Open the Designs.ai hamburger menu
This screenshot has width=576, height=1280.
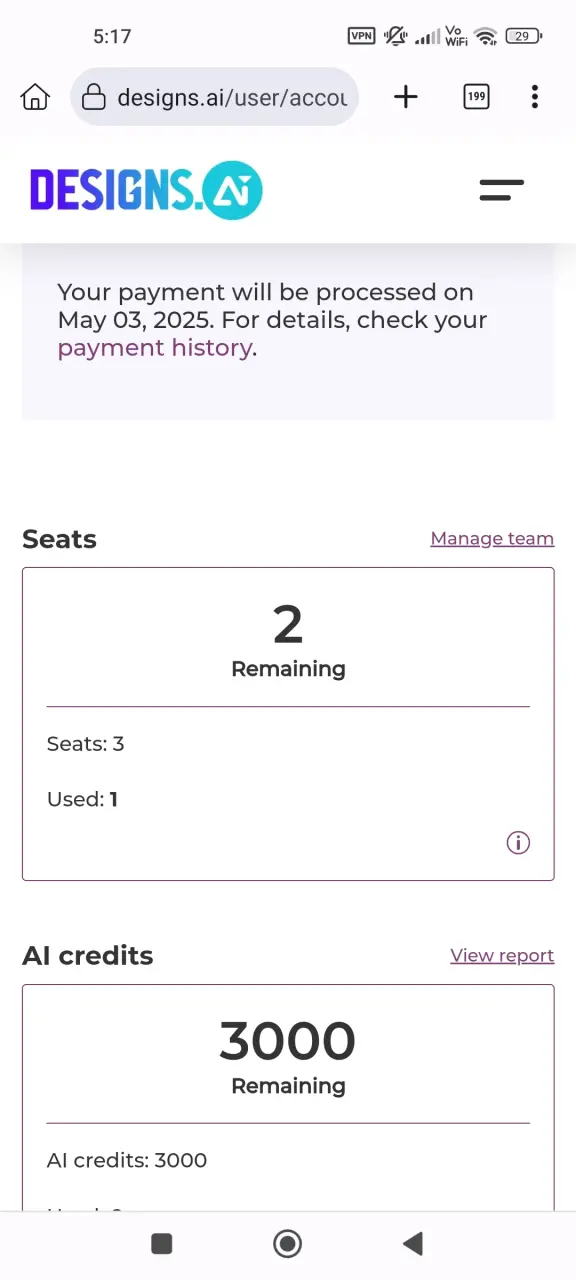[502, 190]
